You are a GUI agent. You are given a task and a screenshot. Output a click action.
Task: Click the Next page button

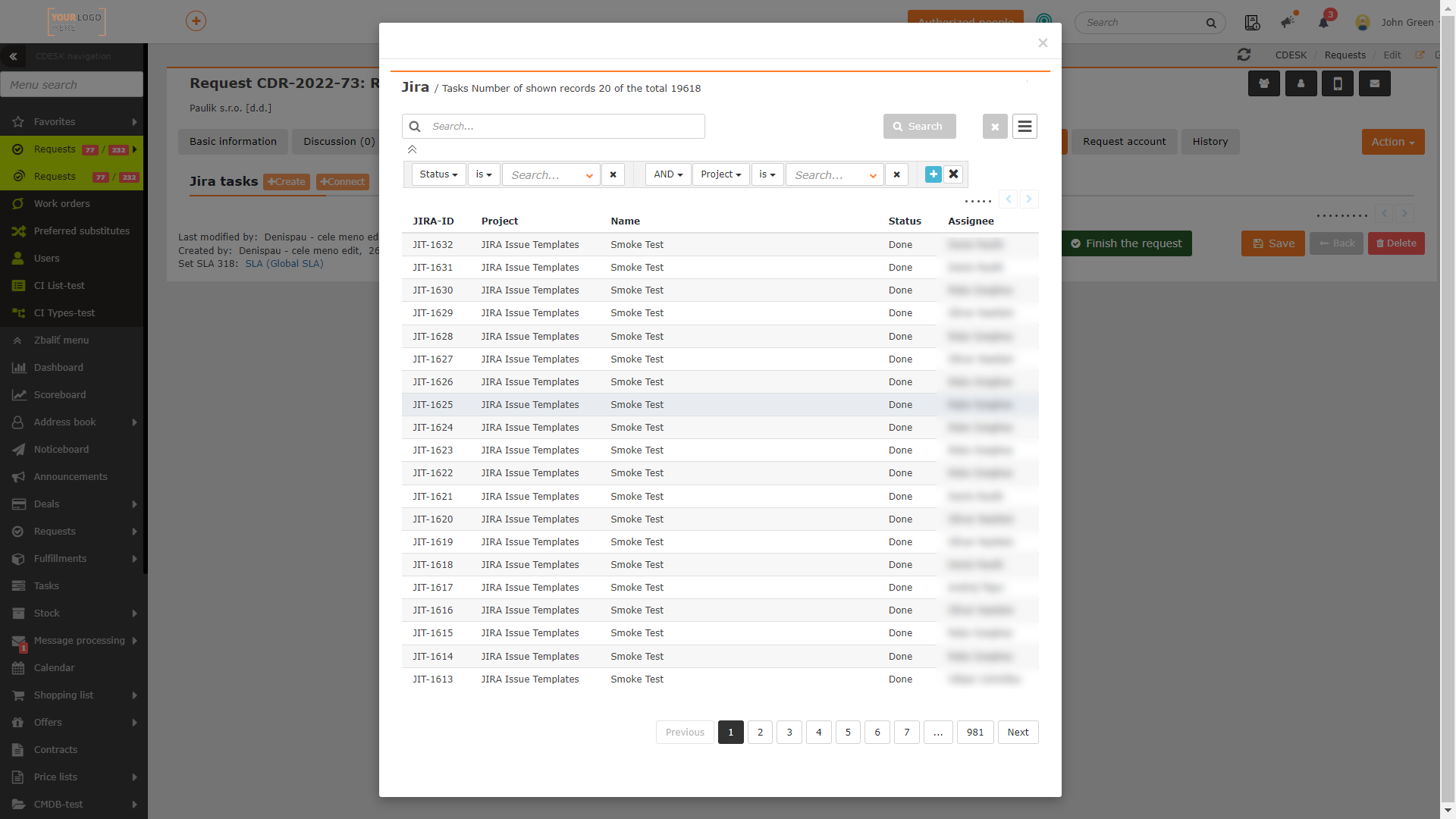(1018, 733)
